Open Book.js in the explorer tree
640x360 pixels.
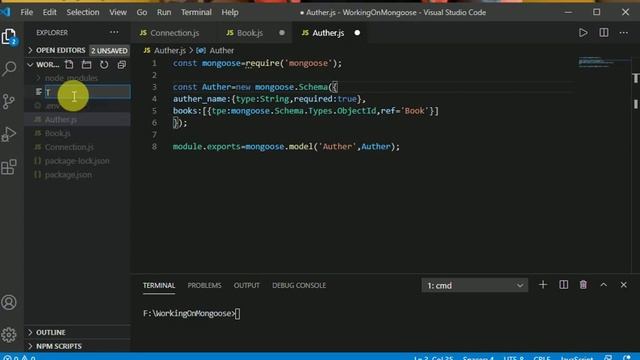78,133
